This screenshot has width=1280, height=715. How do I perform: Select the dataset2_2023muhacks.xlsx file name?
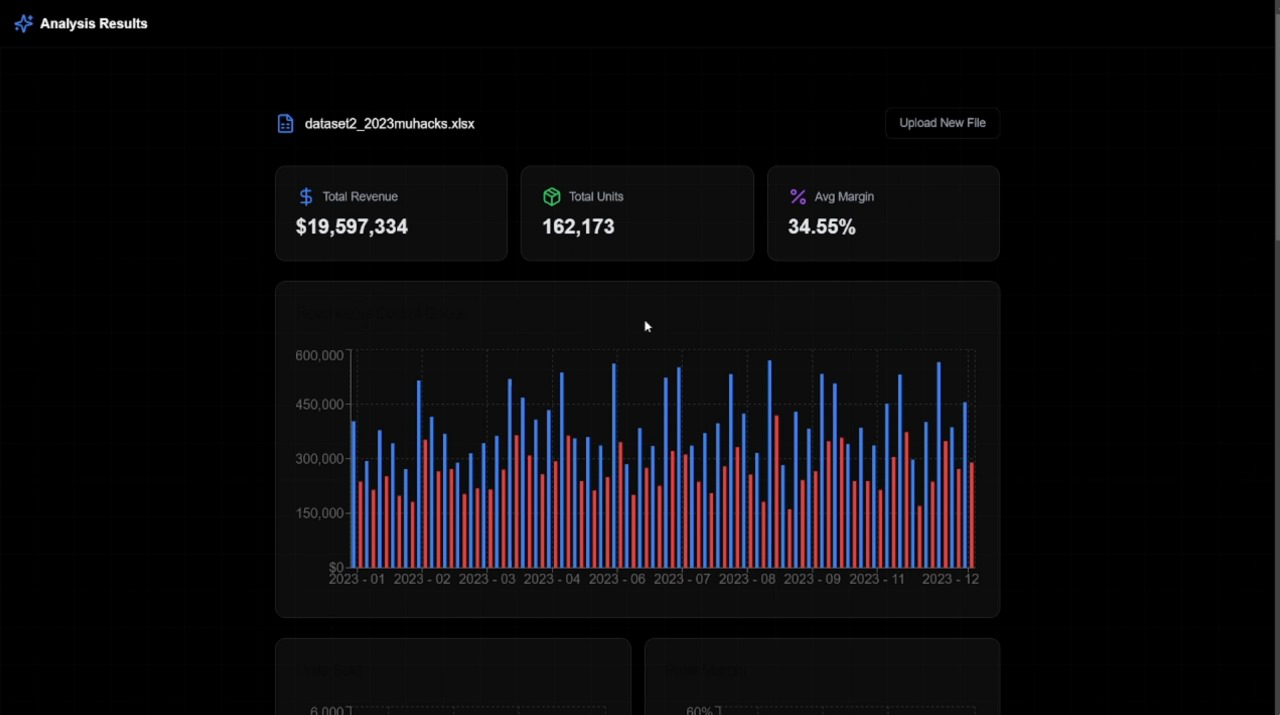(389, 124)
